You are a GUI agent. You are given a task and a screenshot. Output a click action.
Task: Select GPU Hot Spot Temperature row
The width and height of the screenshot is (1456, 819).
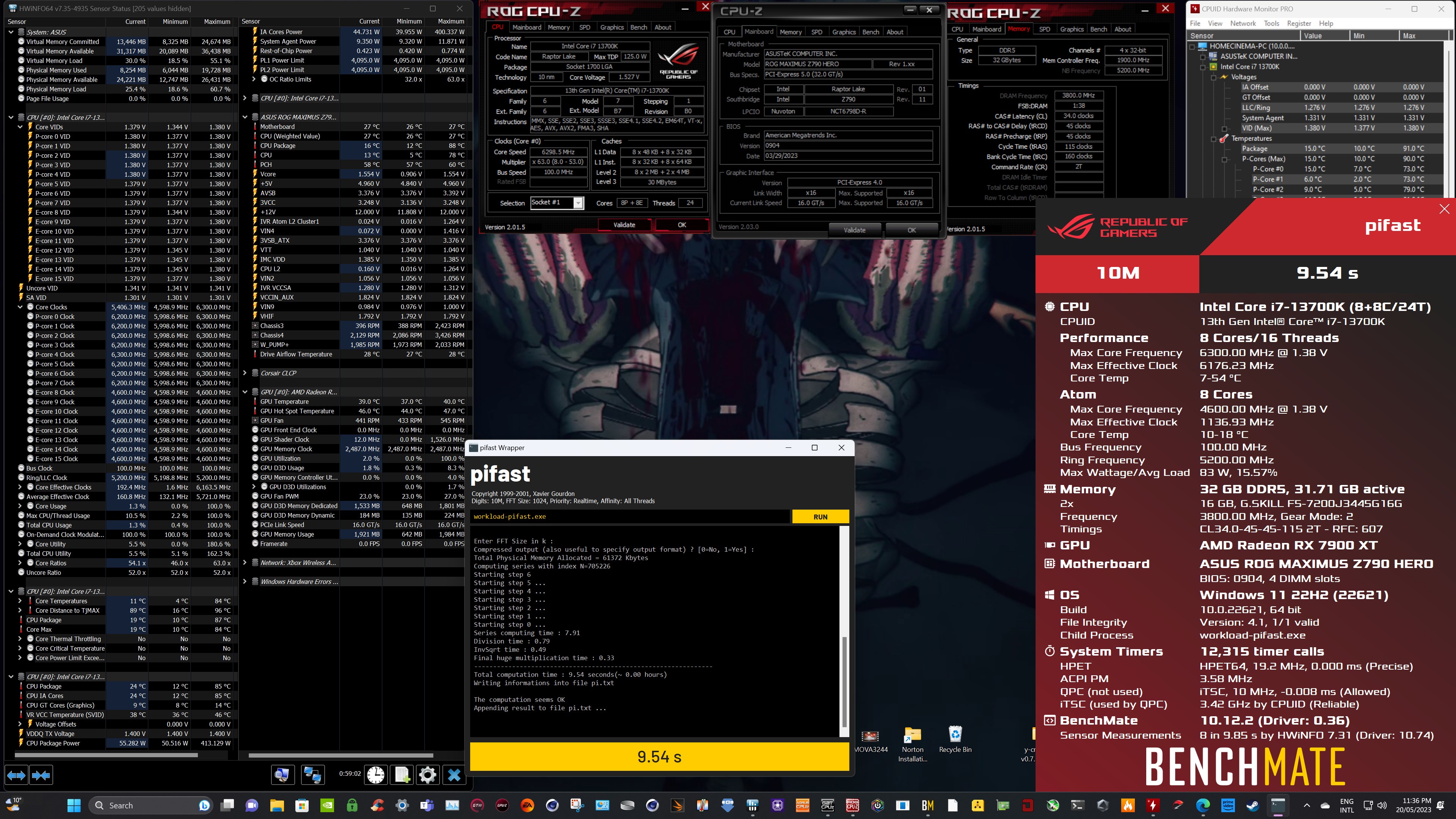point(356,411)
